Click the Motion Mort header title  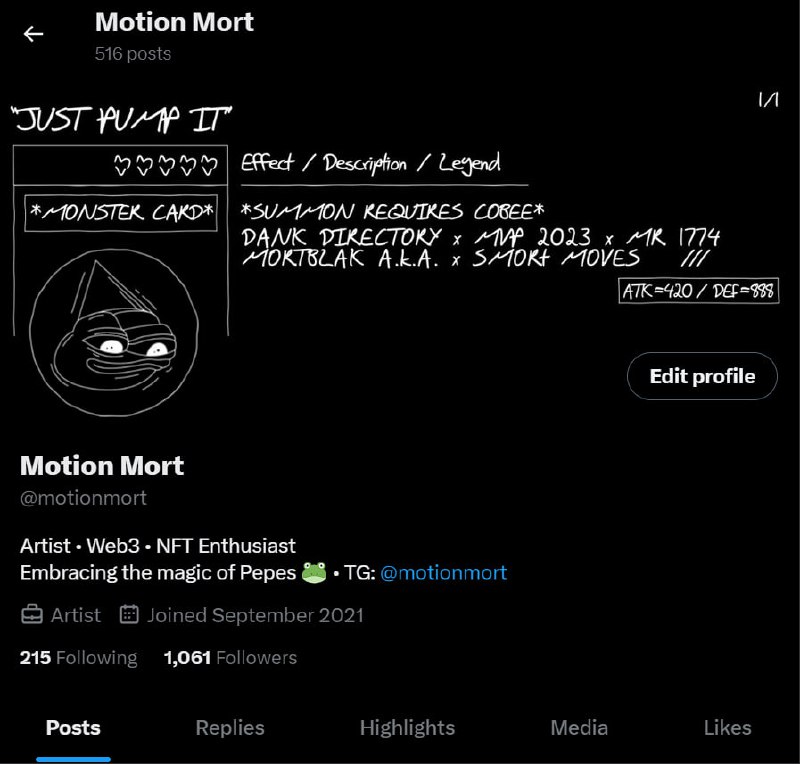tap(174, 22)
